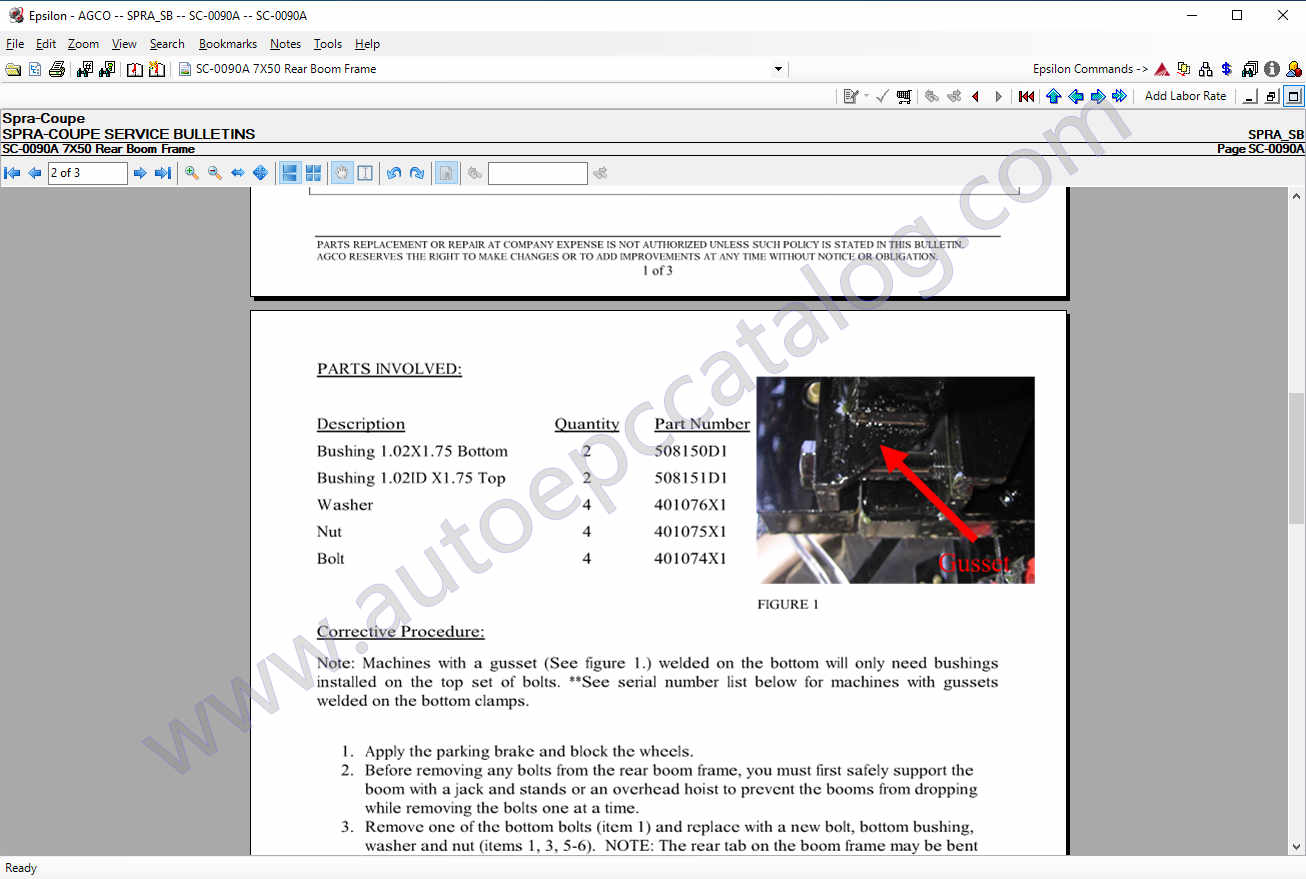Click the red AGCO triangle icon
The image size is (1306, 879).
coord(1162,69)
